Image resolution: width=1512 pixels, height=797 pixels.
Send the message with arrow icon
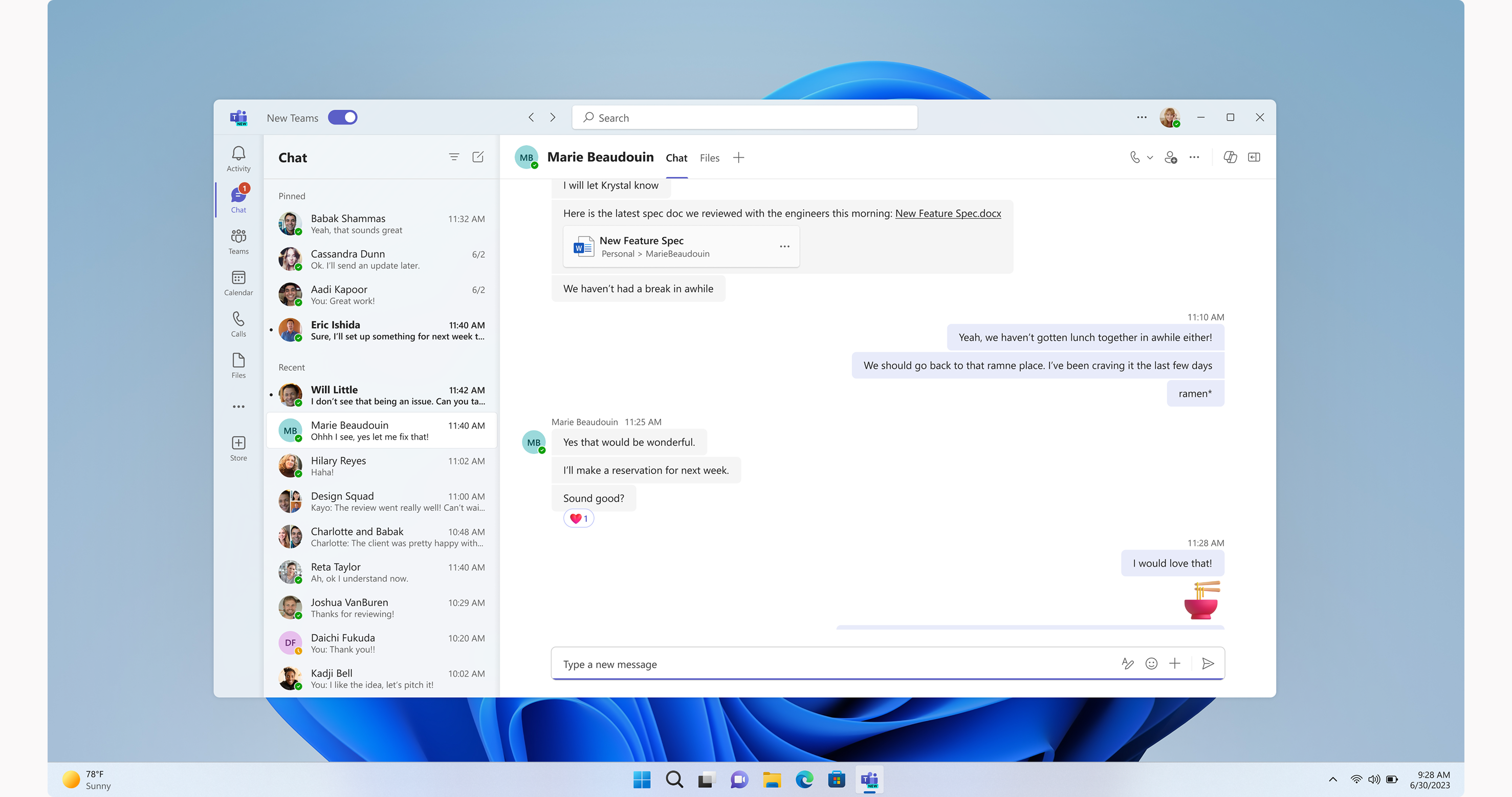pos(1208,664)
